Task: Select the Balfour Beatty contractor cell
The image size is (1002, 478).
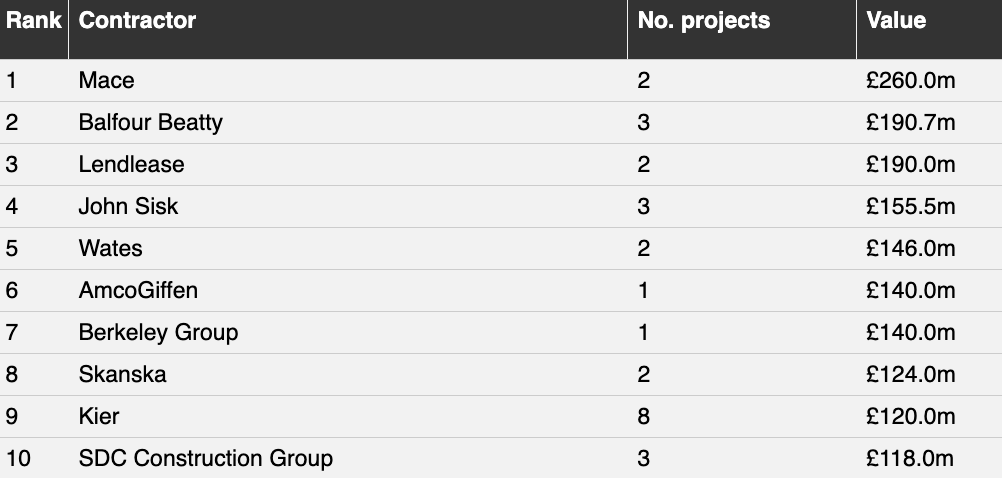Action: (150, 123)
